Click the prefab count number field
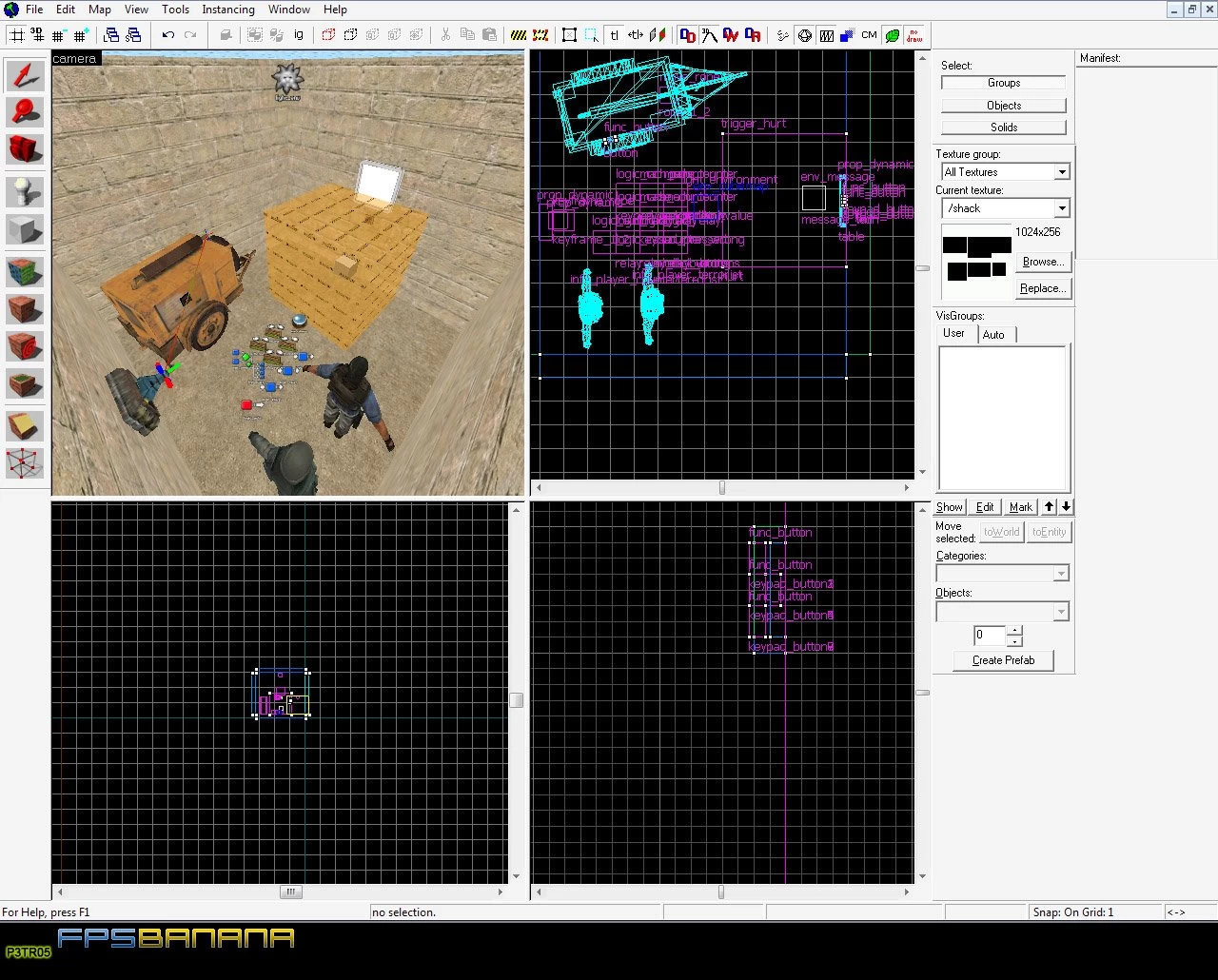Image resolution: width=1218 pixels, height=980 pixels. (990, 635)
